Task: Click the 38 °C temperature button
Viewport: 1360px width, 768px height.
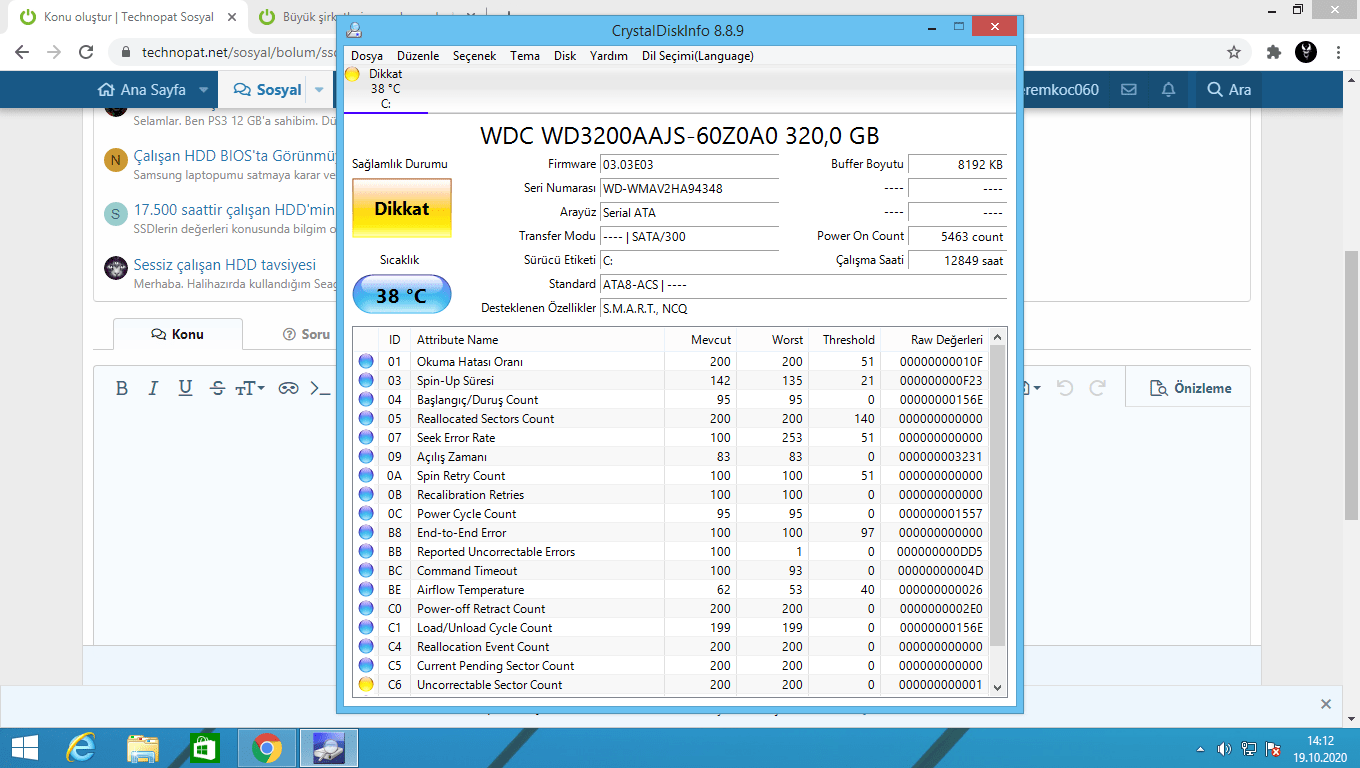Action: 402,295
